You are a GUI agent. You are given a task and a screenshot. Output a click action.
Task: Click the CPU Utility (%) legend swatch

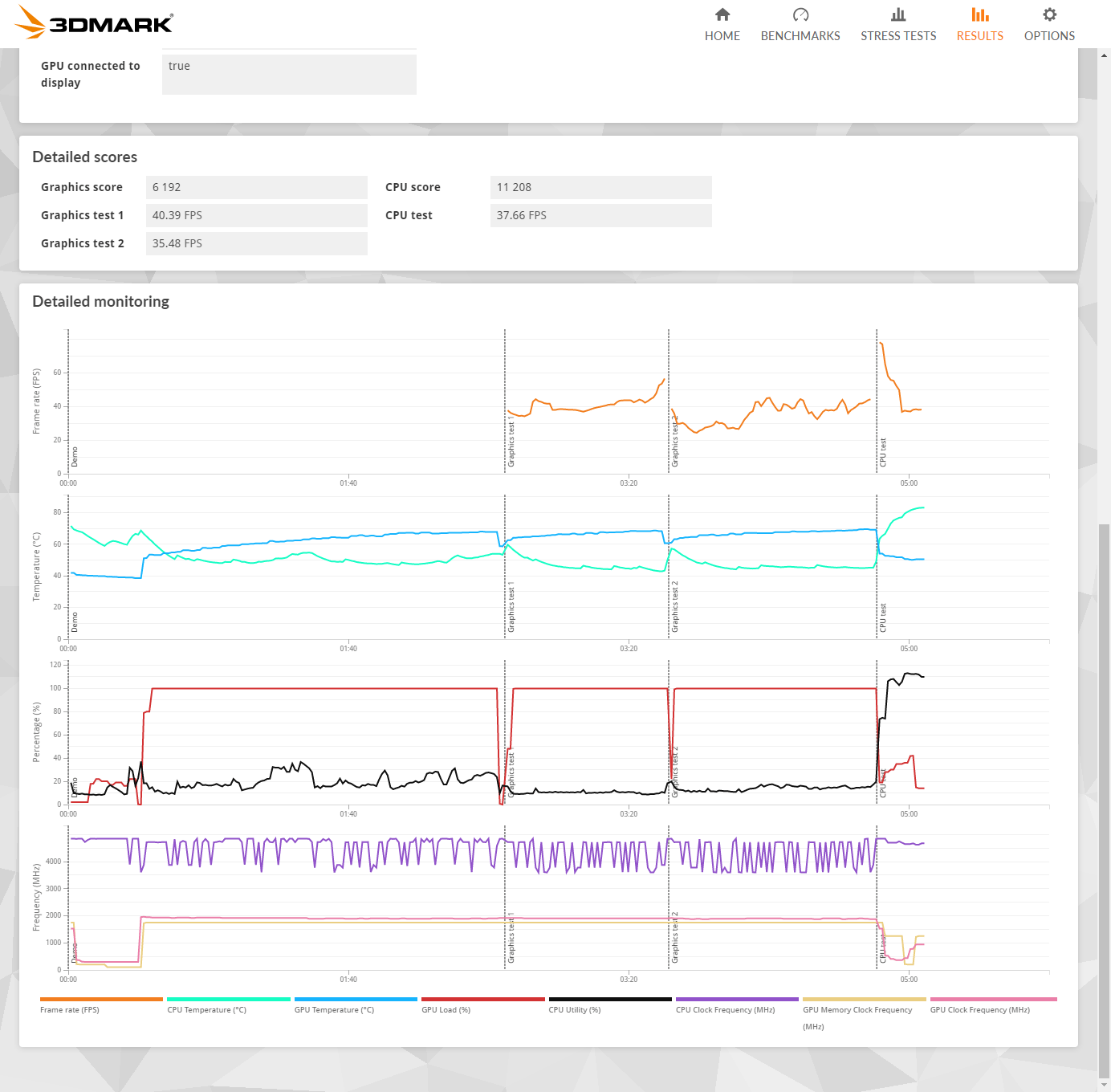coord(610,1000)
